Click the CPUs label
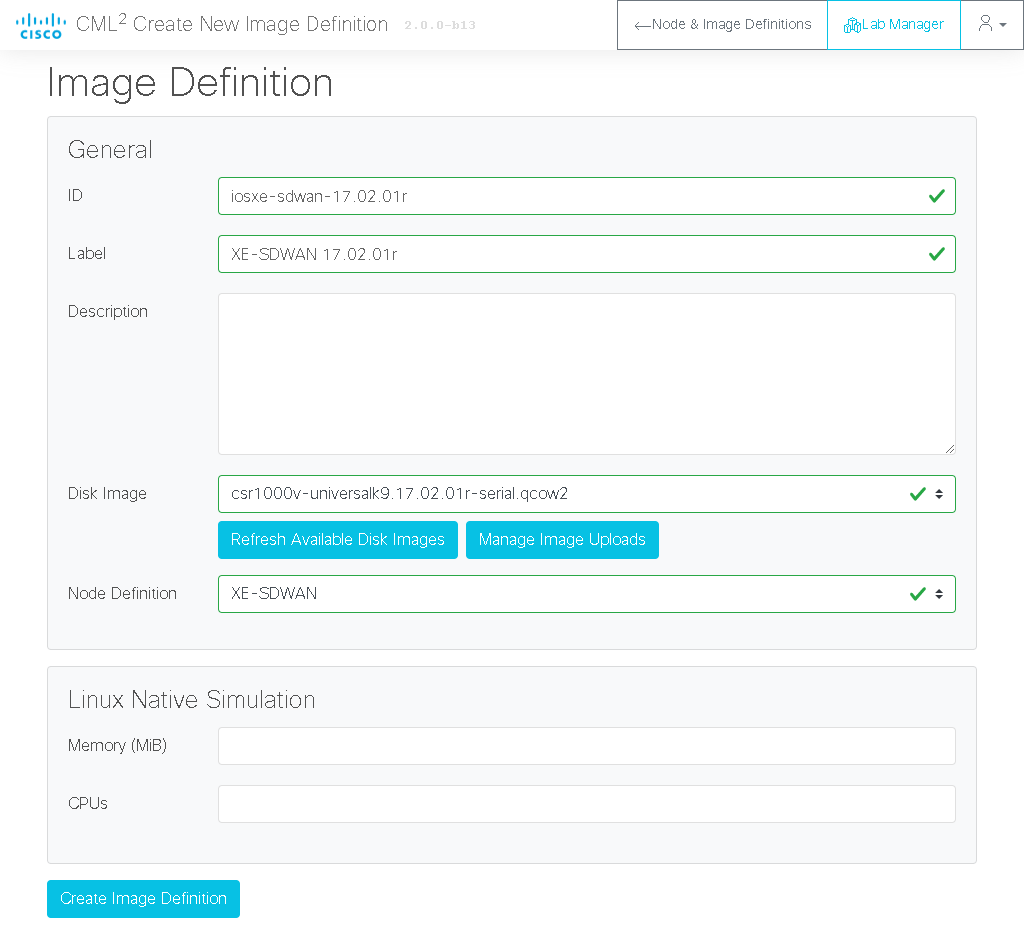Viewport: 1024px width, 934px height. point(88,804)
